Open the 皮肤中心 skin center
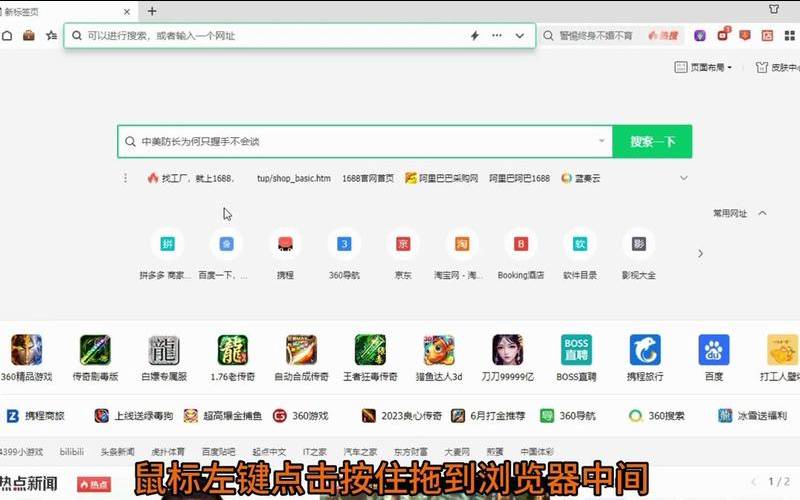This screenshot has width=800, height=500. (778, 67)
